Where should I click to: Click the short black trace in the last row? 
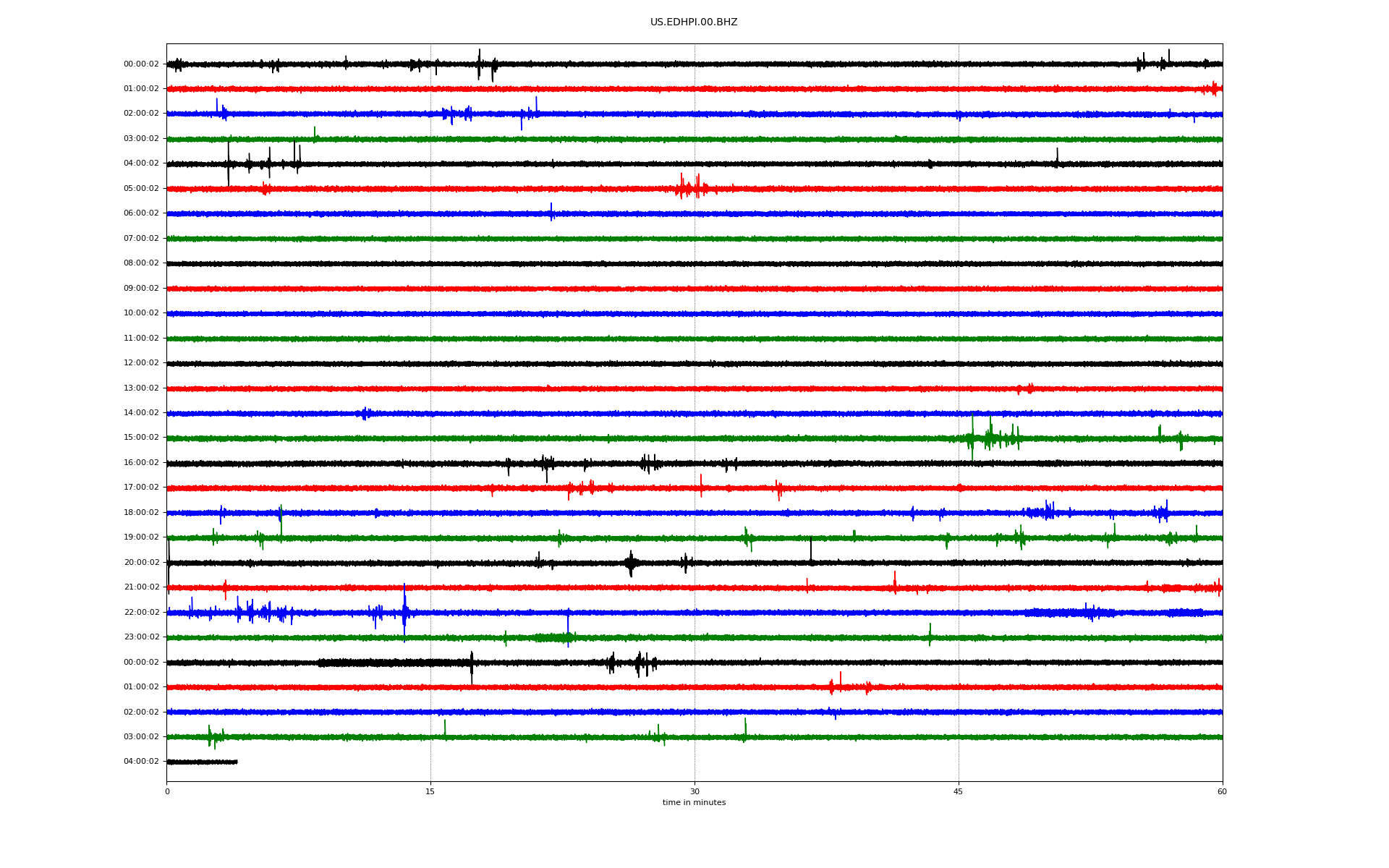click(x=202, y=762)
